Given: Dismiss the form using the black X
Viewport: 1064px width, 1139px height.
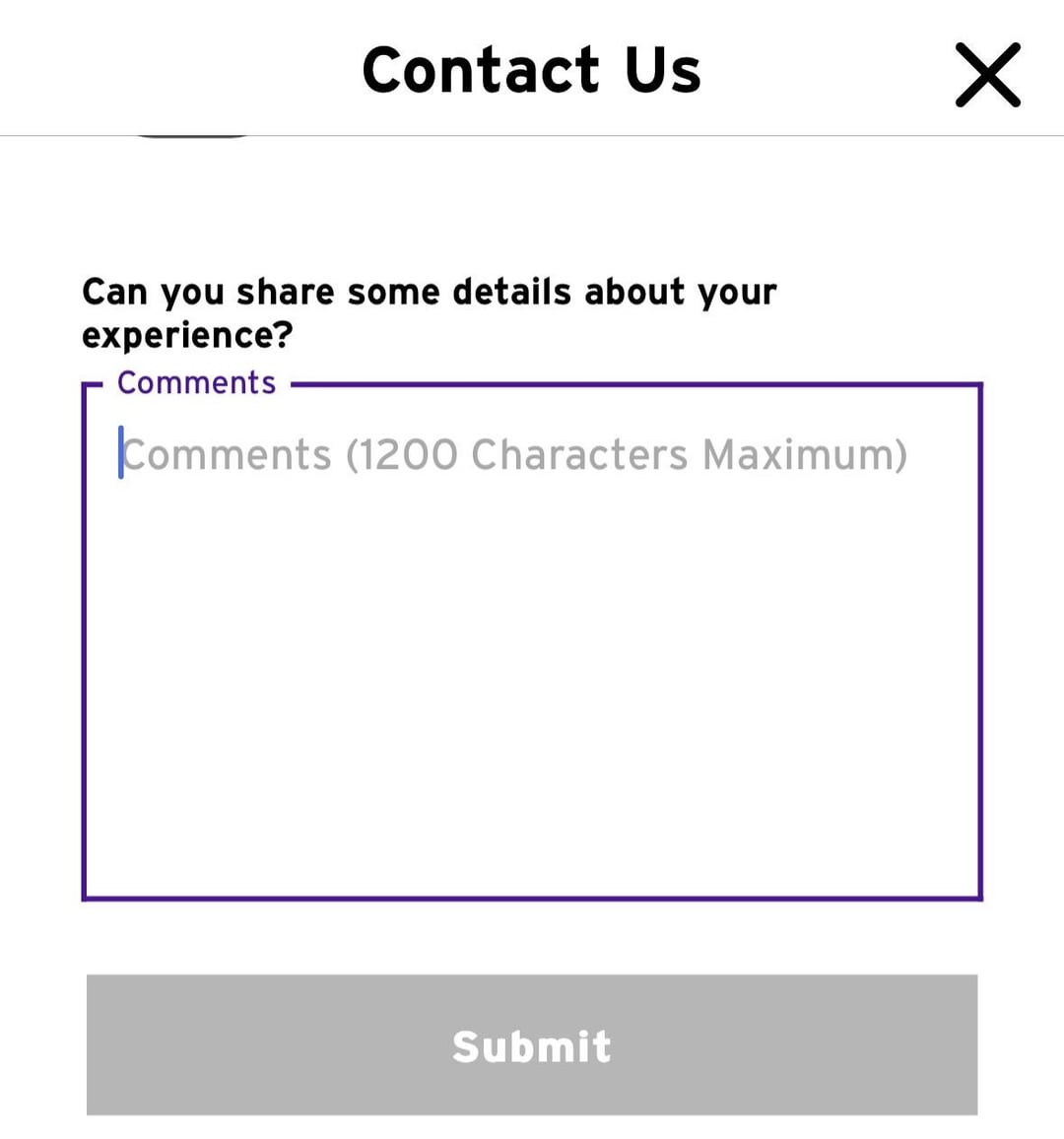Looking at the screenshot, I should pyautogui.click(x=987, y=74).
